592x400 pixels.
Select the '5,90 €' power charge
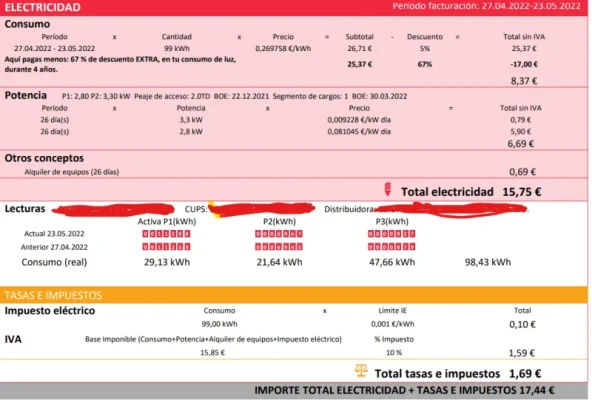pyautogui.click(x=521, y=131)
